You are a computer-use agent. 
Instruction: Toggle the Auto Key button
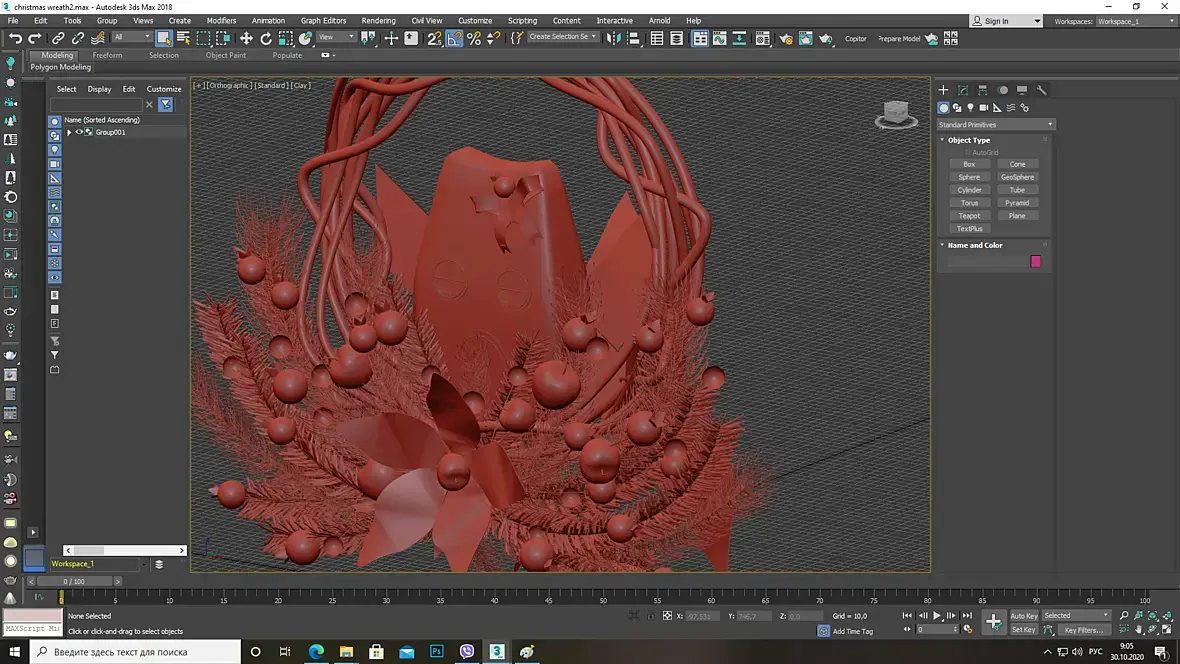(1024, 616)
